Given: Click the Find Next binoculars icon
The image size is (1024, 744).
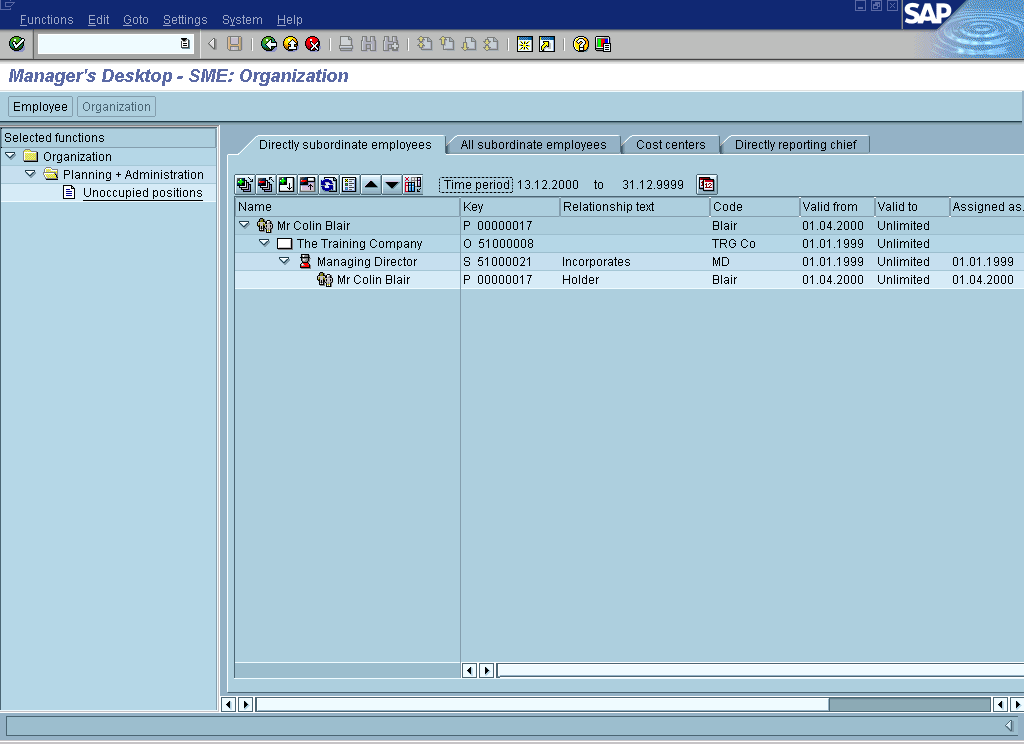Looking at the screenshot, I should 391,44.
